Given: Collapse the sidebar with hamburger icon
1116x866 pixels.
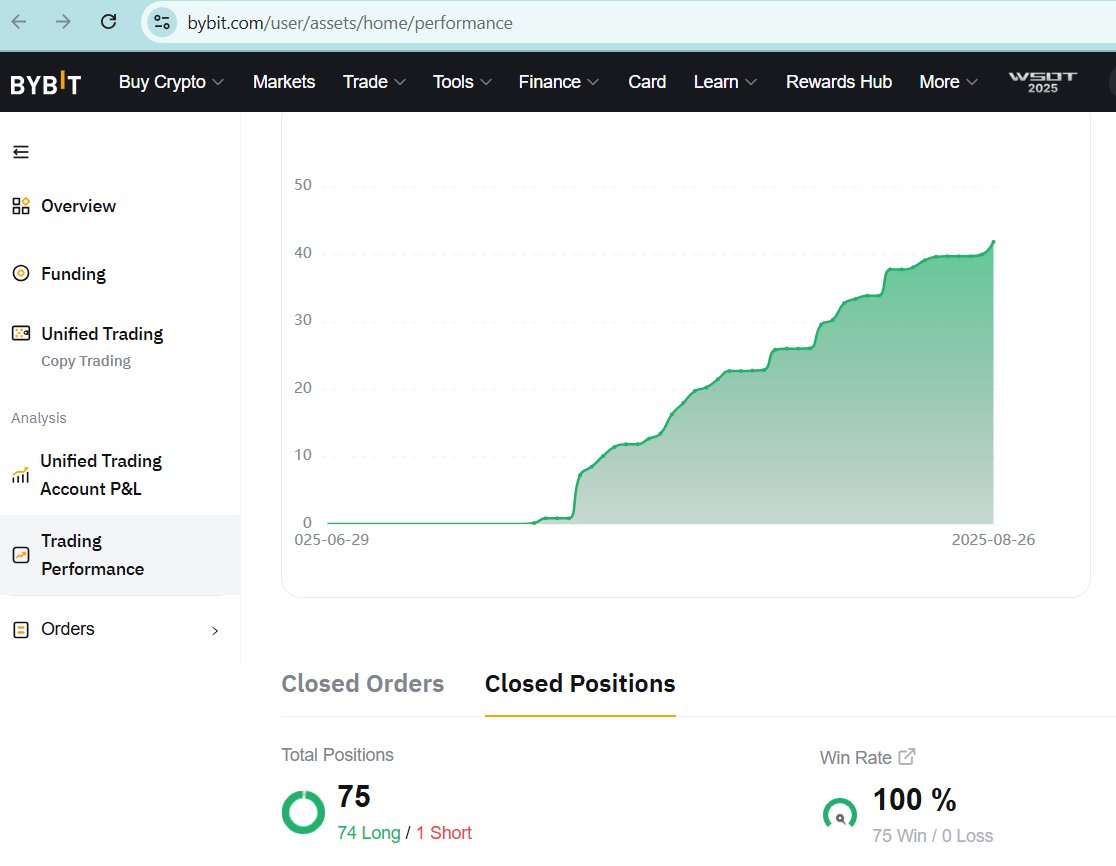Looking at the screenshot, I should tap(21, 152).
